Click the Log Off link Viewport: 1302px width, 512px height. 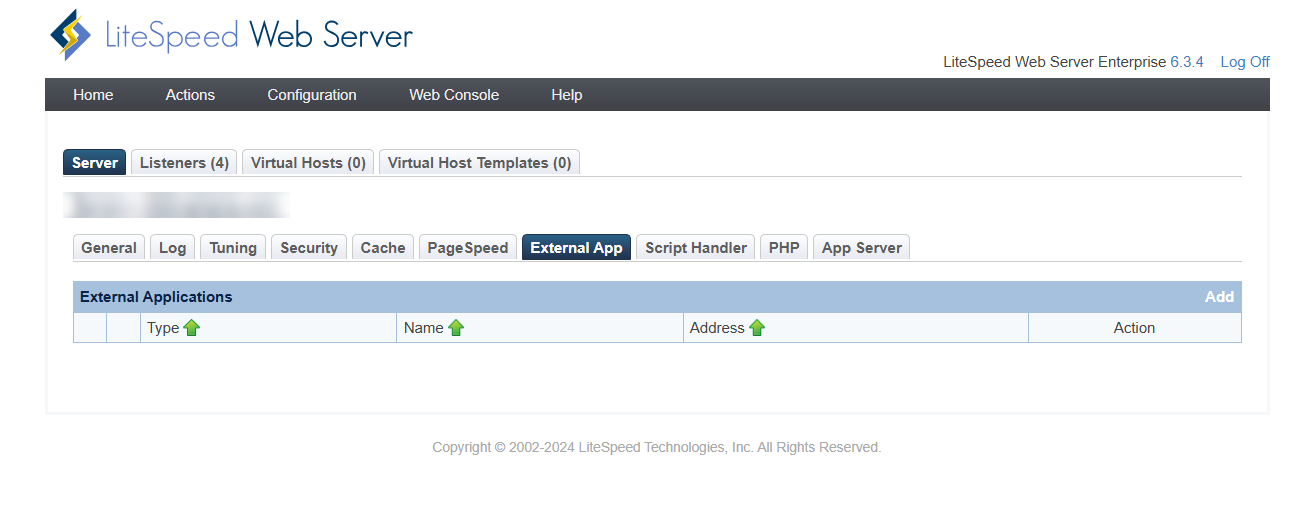pos(1245,62)
